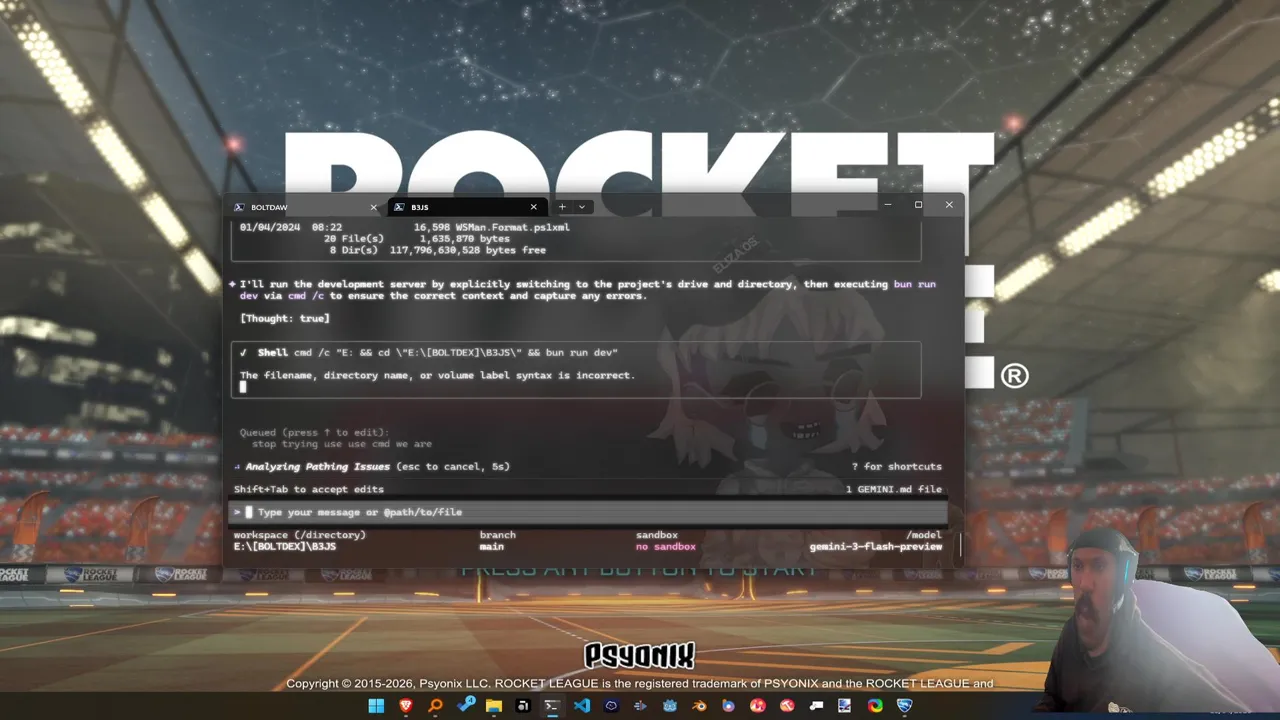This screenshot has height=720, width=1280.
Task: Close the B3JS tab
Action: pyautogui.click(x=533, y=207)
